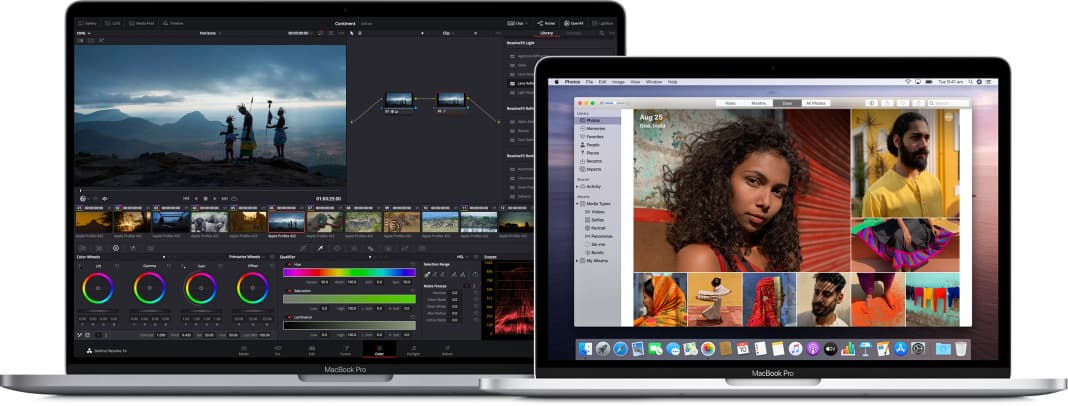1068x406 pixels.
Task: Toggle the Timeline button in Resolve toolbar
Action: [x=173, y=23]
